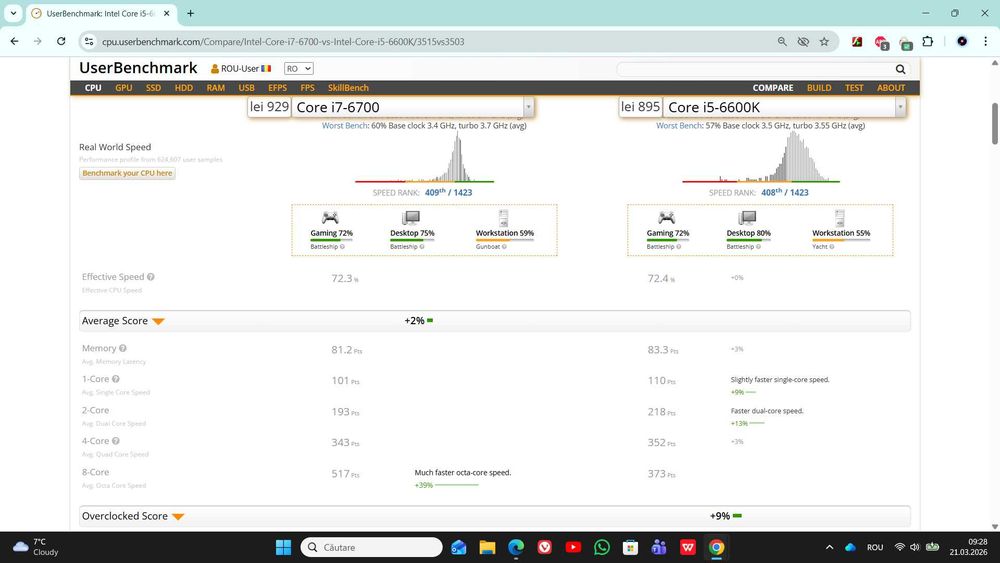Click the lei 929 price link
This screenshot has width=1000, height=563.
[x=269, y=106]
